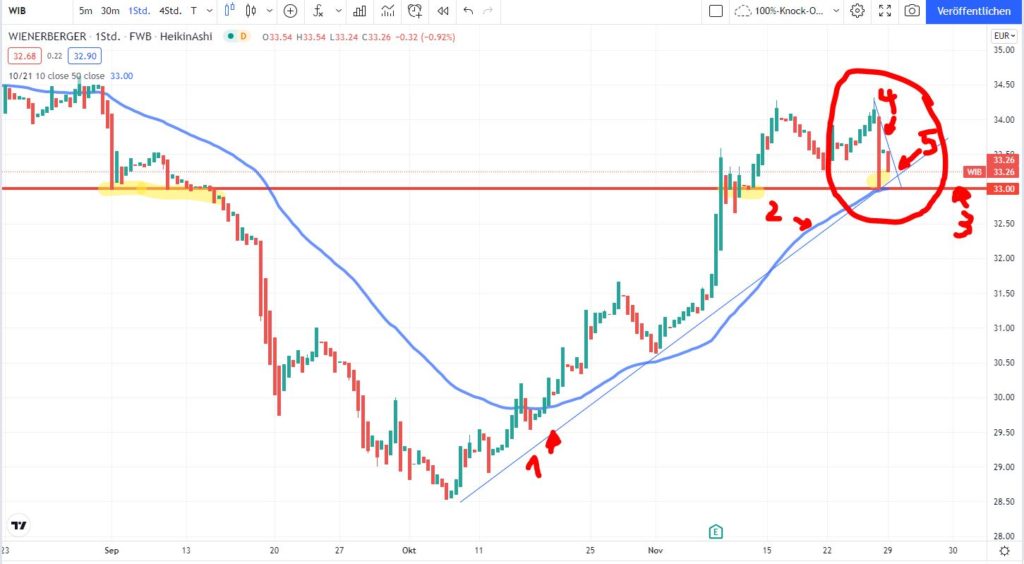Open the indicator templates icon
Screen dimensions: 1024x564
point(388,11)
